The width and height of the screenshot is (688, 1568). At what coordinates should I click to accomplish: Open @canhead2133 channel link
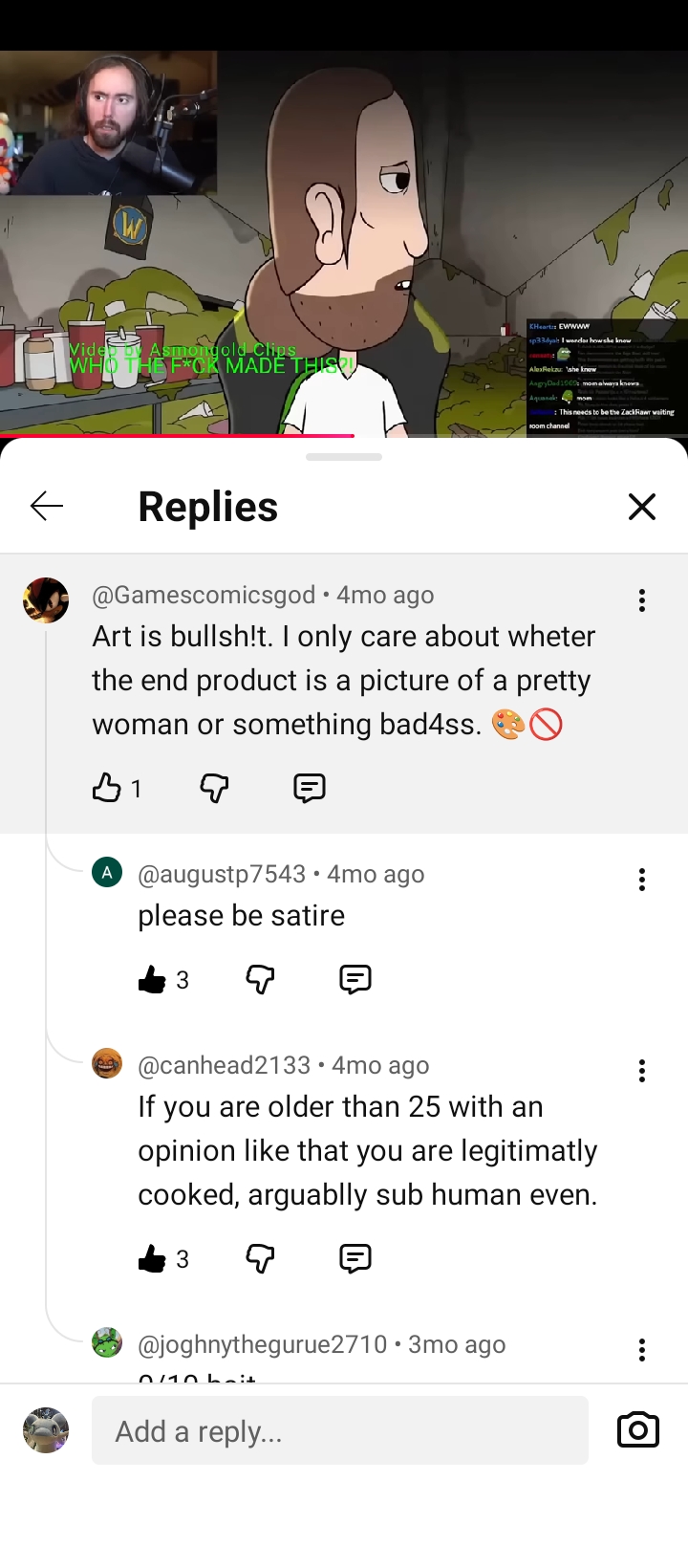225,1065
